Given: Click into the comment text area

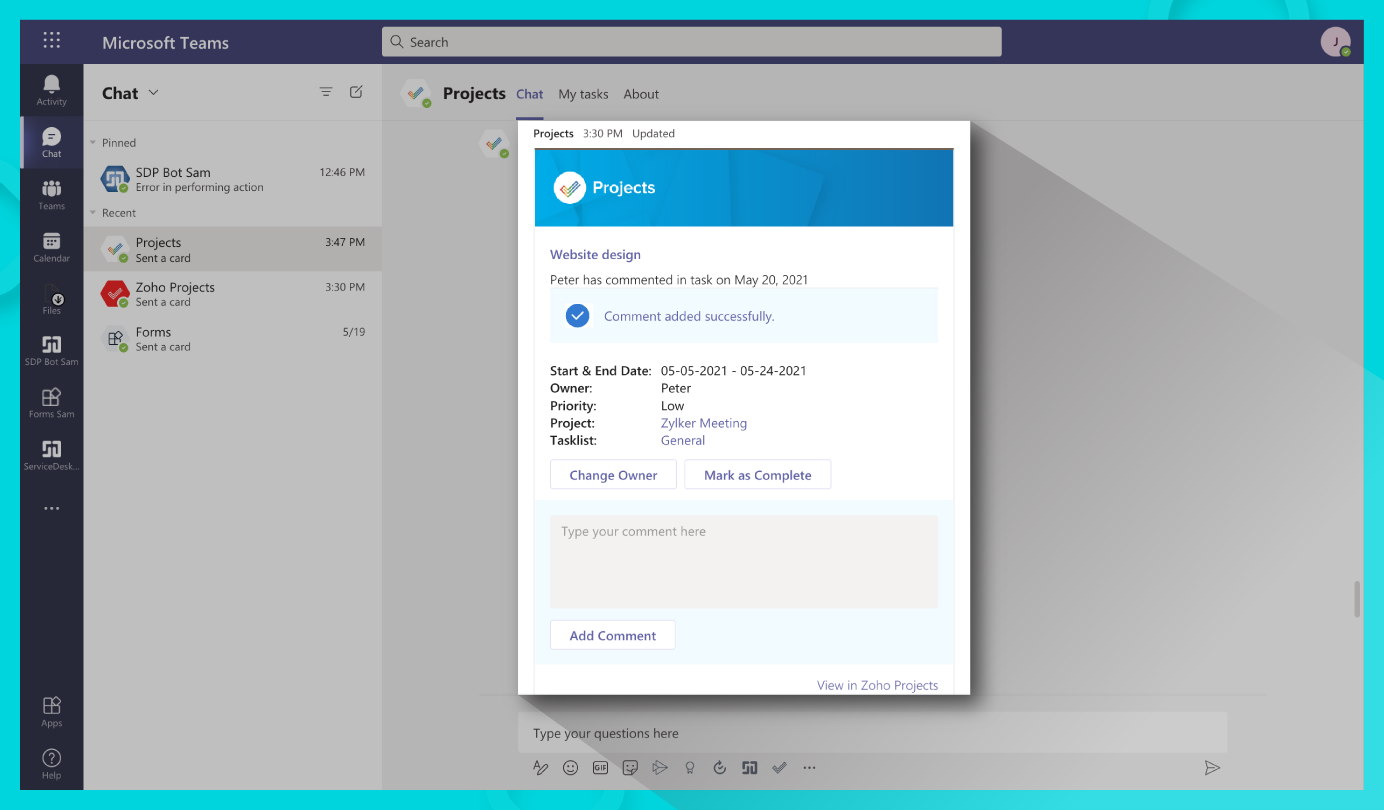Looking at the screenshot, I should tap(744, 562).
